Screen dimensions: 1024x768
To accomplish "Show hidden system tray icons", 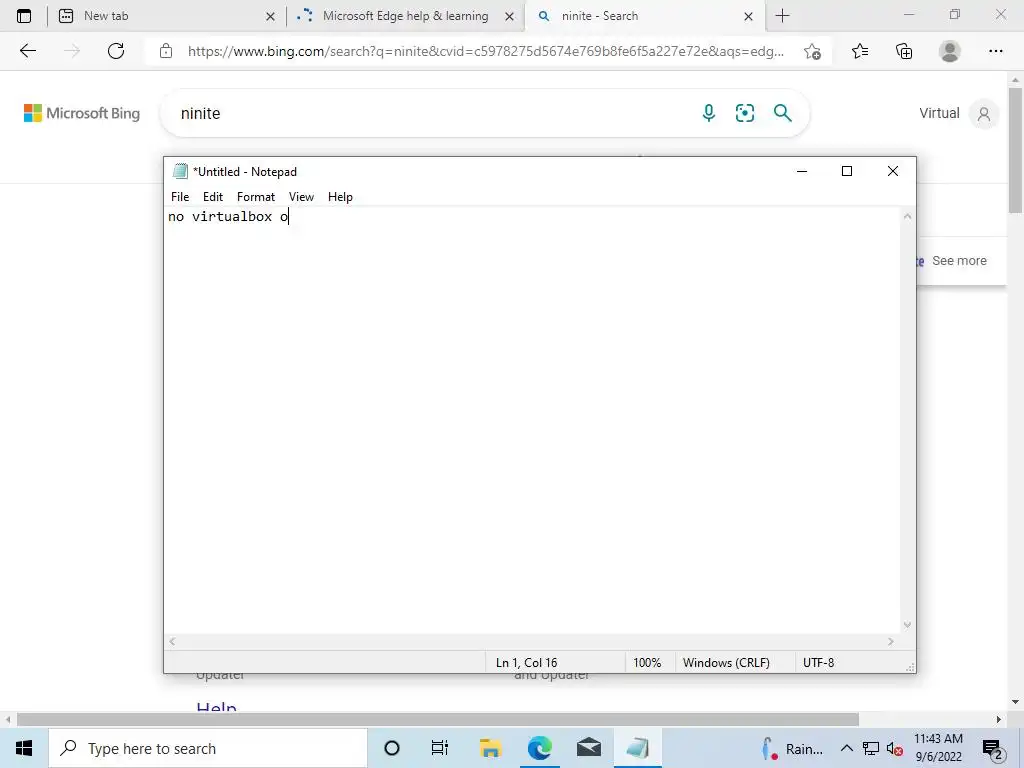I will pos(846,748).
